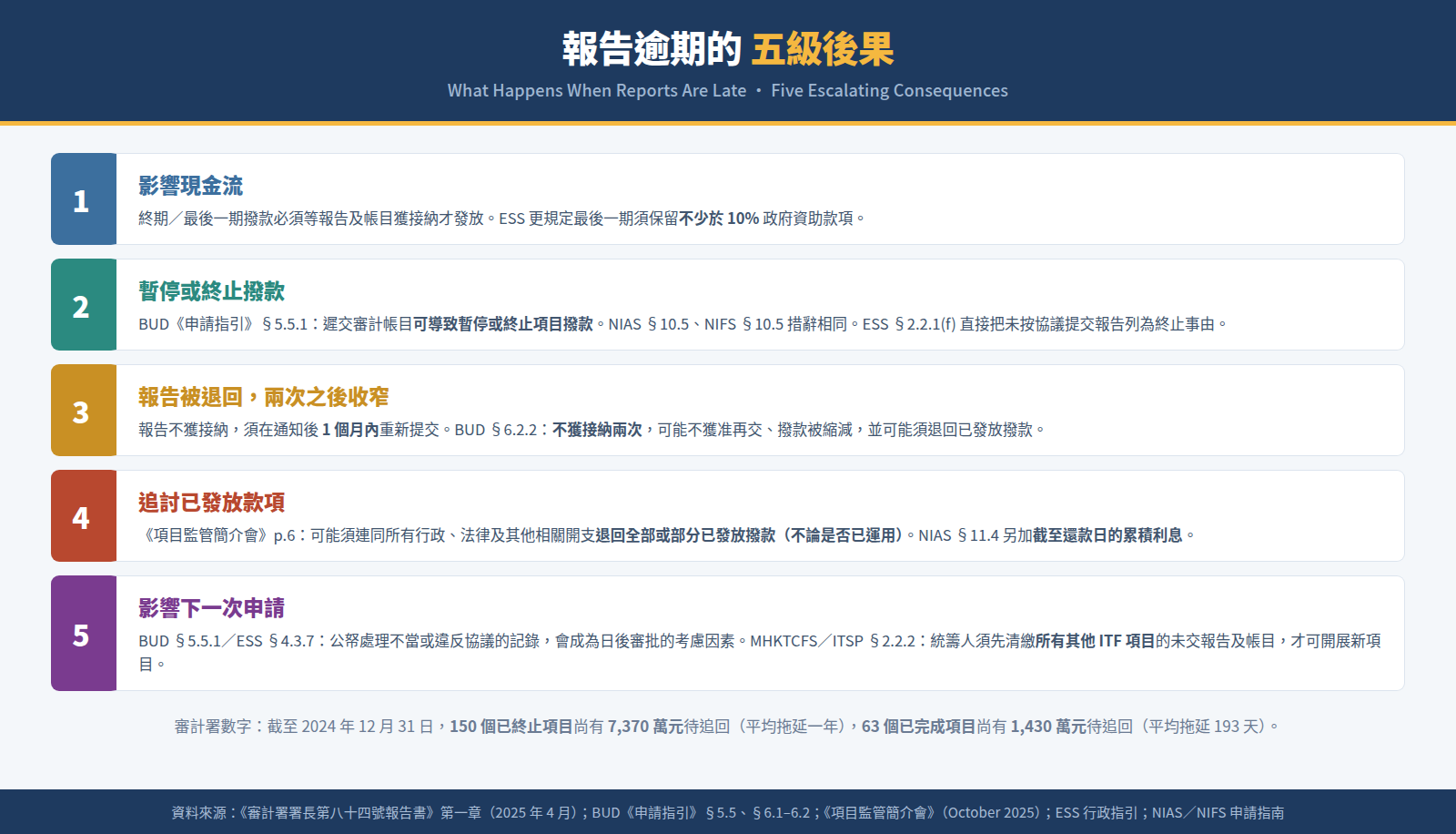Click bold text 不獲接納兩次
1456x834 pixels.
(x=597, y=430)
